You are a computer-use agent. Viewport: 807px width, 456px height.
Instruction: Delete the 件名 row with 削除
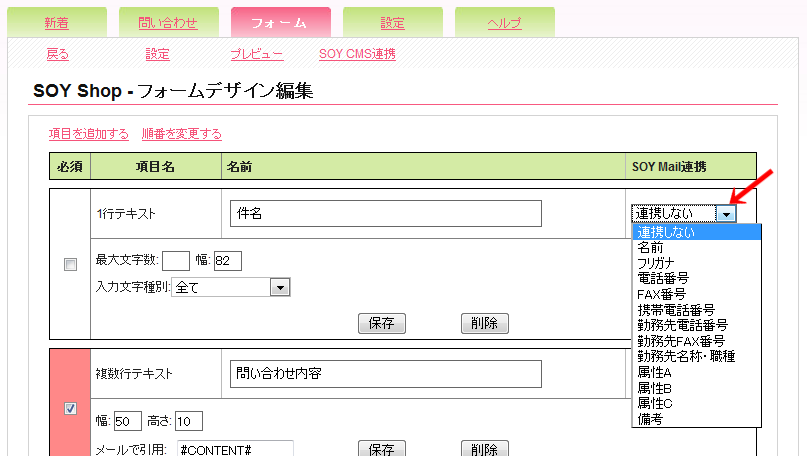485,323
